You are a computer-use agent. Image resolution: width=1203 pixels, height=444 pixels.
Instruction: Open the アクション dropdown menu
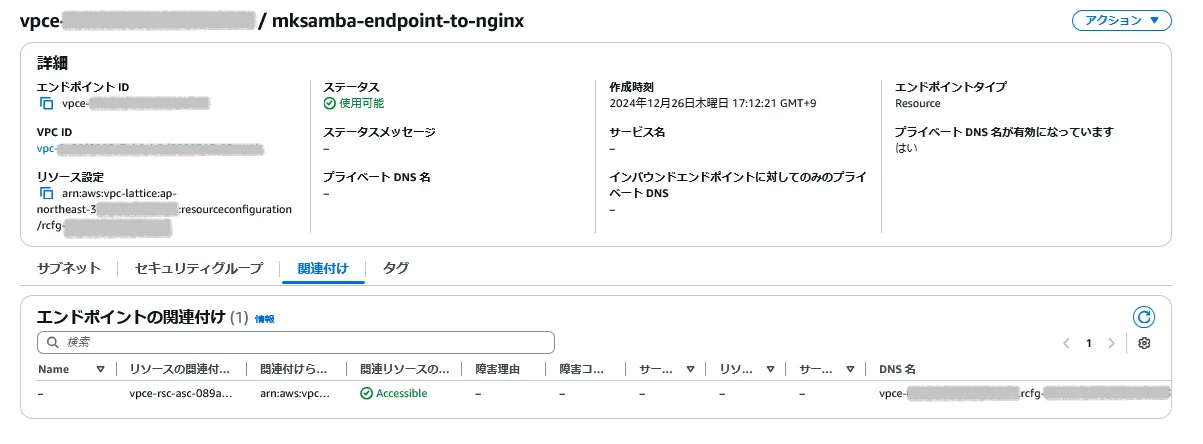1120,20
